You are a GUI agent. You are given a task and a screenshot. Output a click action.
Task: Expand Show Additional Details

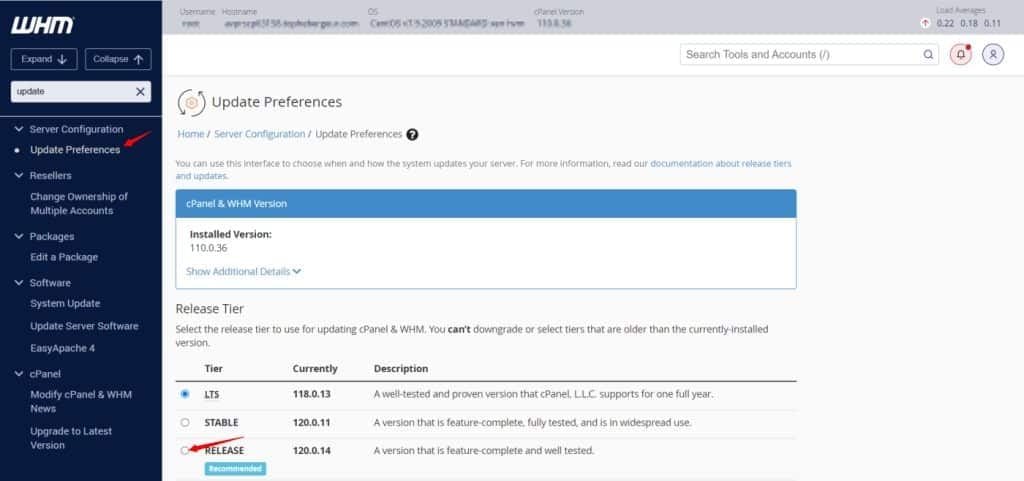(x=243, y=272)
